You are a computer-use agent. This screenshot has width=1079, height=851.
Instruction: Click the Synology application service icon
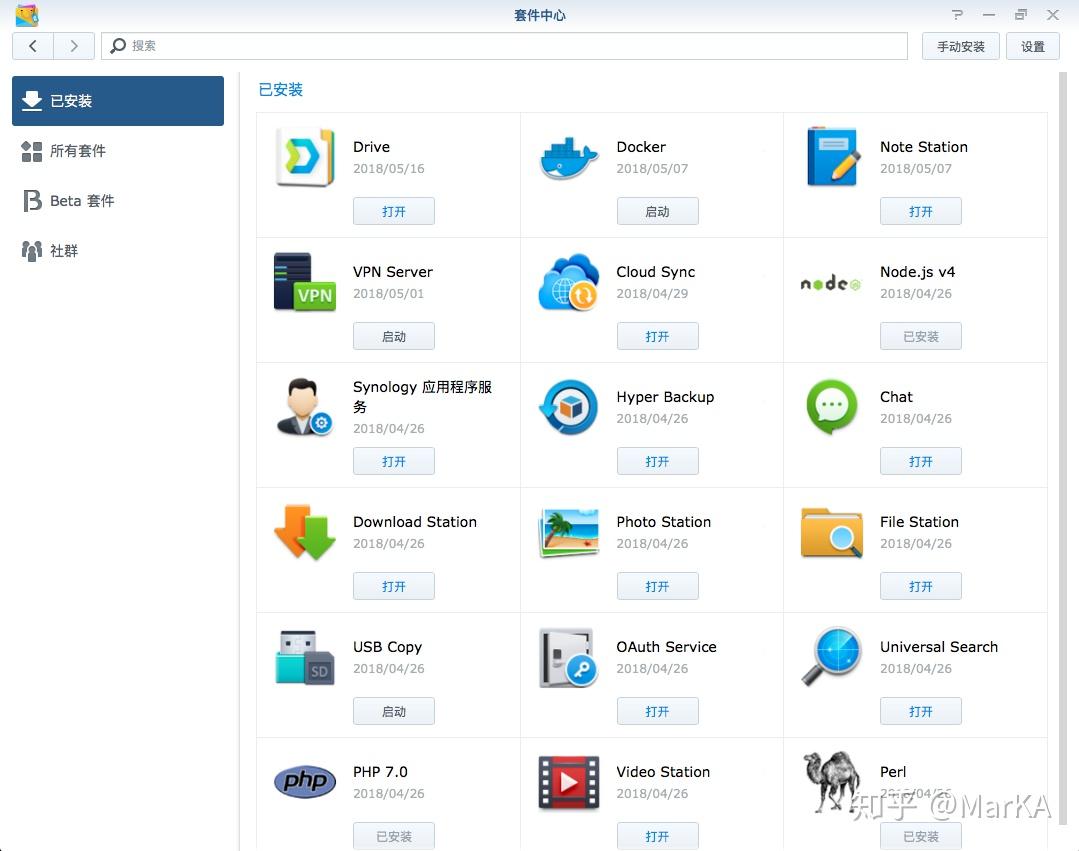point(304,407)
